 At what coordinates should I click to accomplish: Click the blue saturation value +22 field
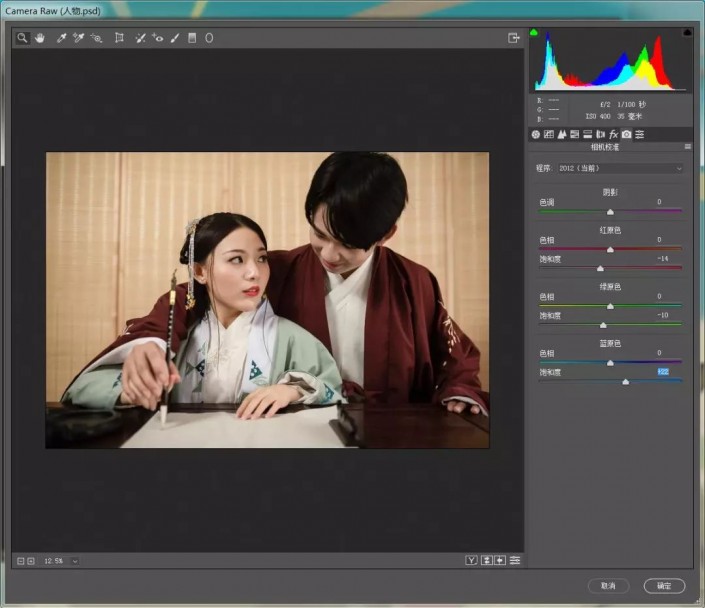663,371
